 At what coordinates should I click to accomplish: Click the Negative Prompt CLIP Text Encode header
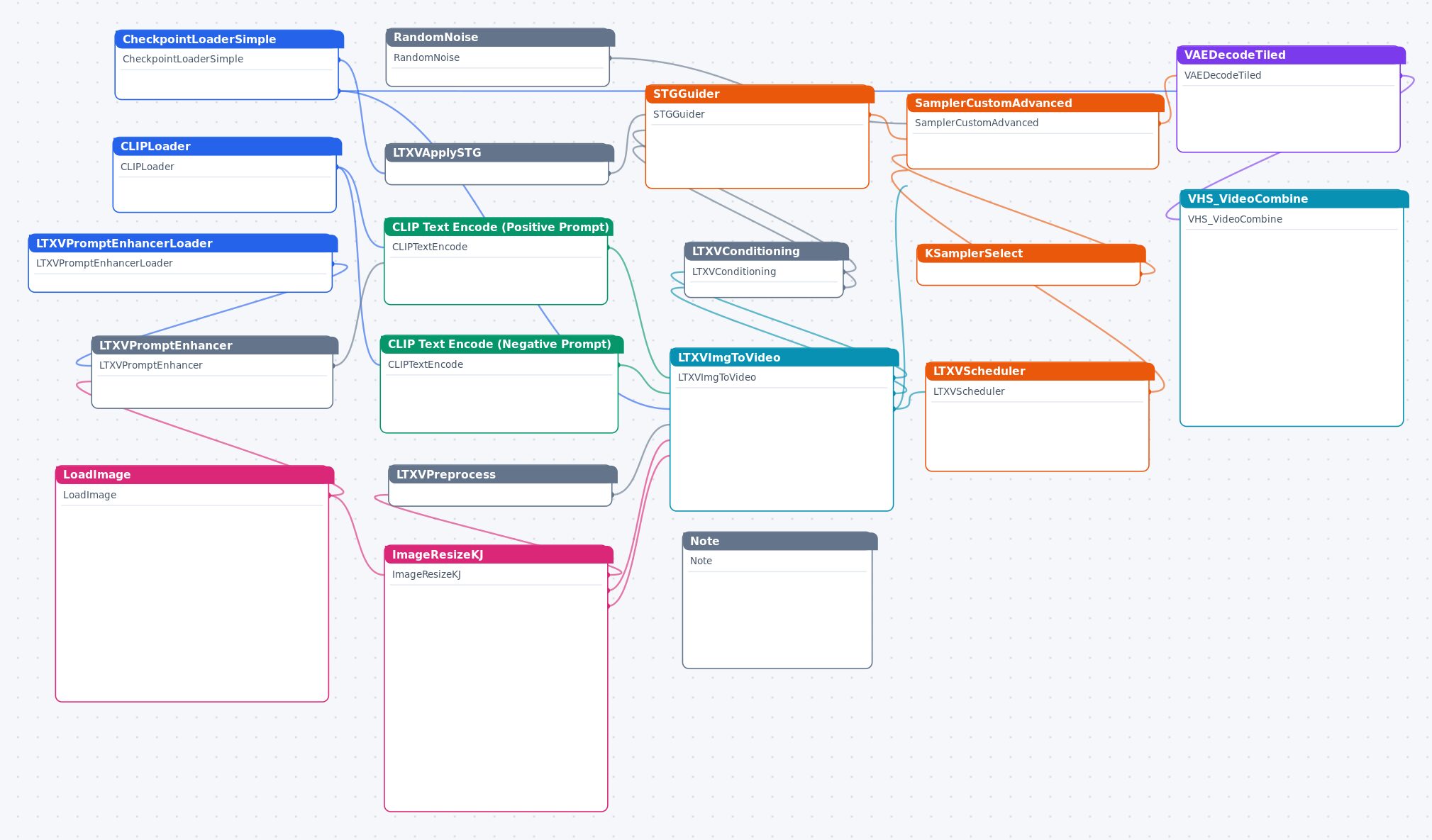click(x=501, y=344)
